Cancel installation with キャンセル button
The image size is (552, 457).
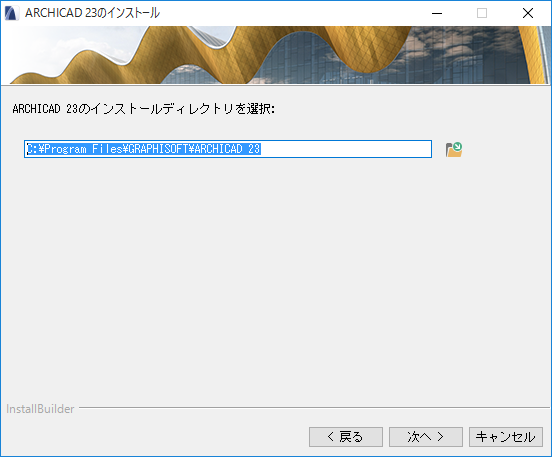pos(506,437)
